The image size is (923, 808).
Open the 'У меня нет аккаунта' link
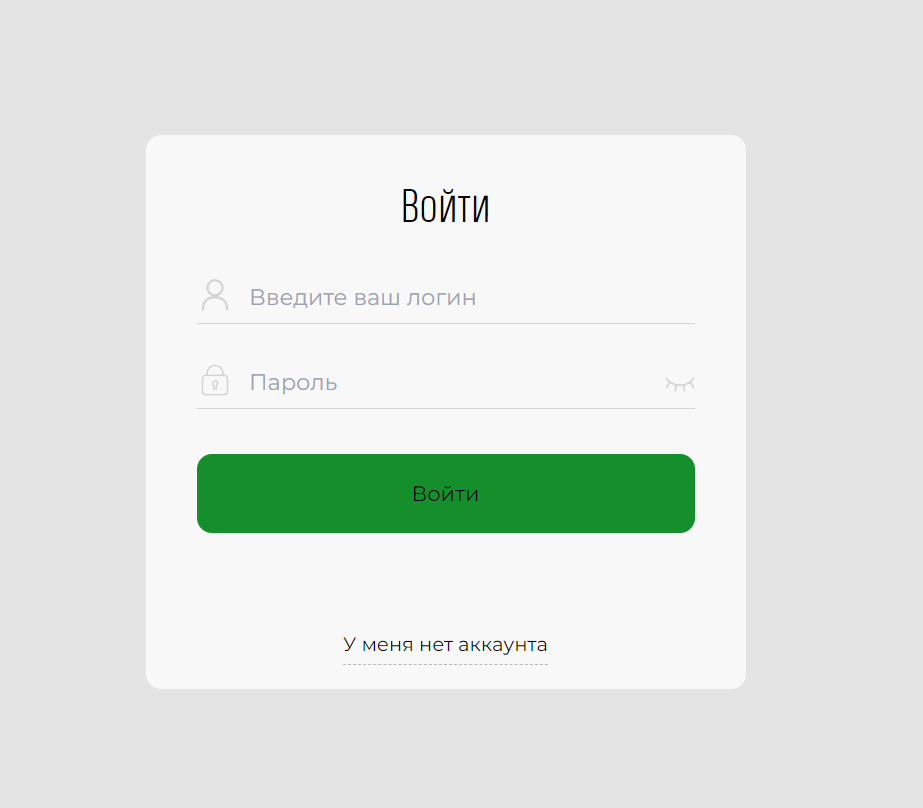[x=445, y=644]
